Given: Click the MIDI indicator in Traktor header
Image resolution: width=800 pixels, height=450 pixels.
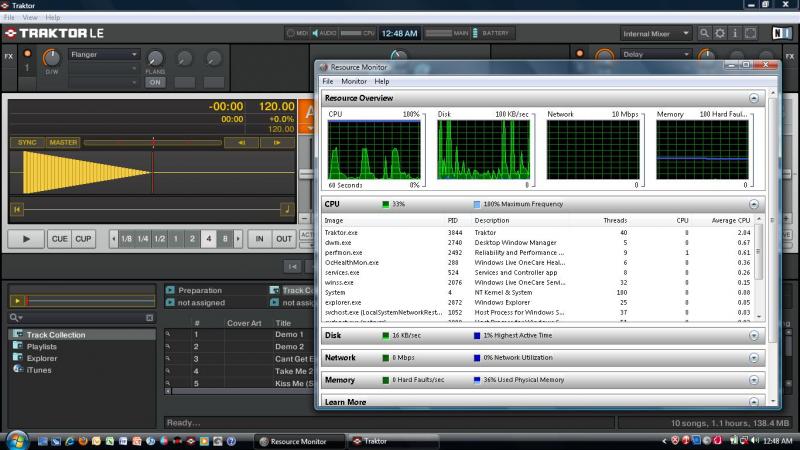Looking at the screenshot, I should (x=297, y=33).
